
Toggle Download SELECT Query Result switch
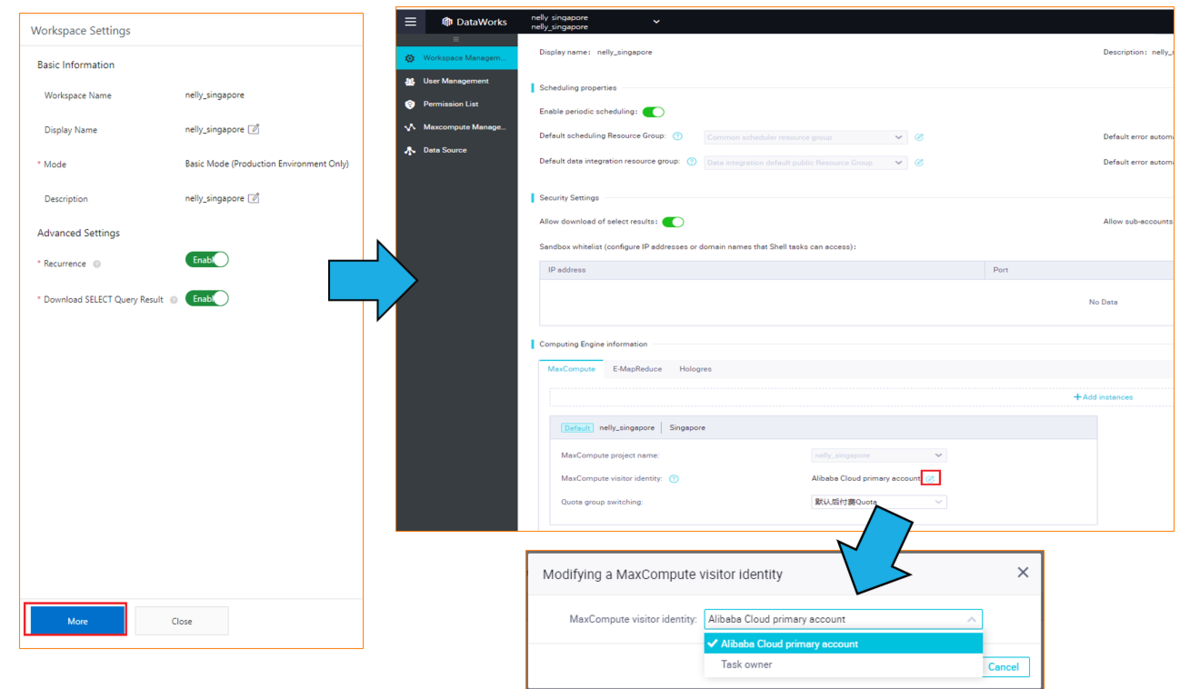(207, 298)
